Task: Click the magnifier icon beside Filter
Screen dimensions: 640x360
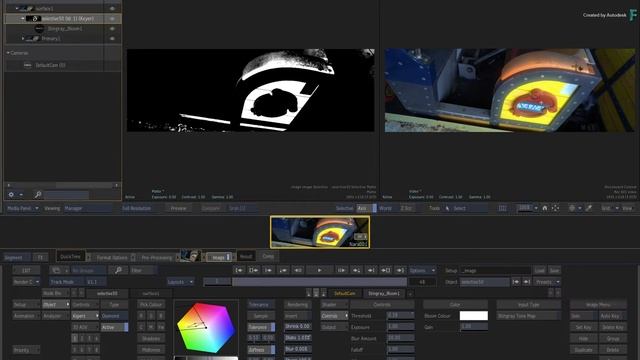Action: pos(118,270)
